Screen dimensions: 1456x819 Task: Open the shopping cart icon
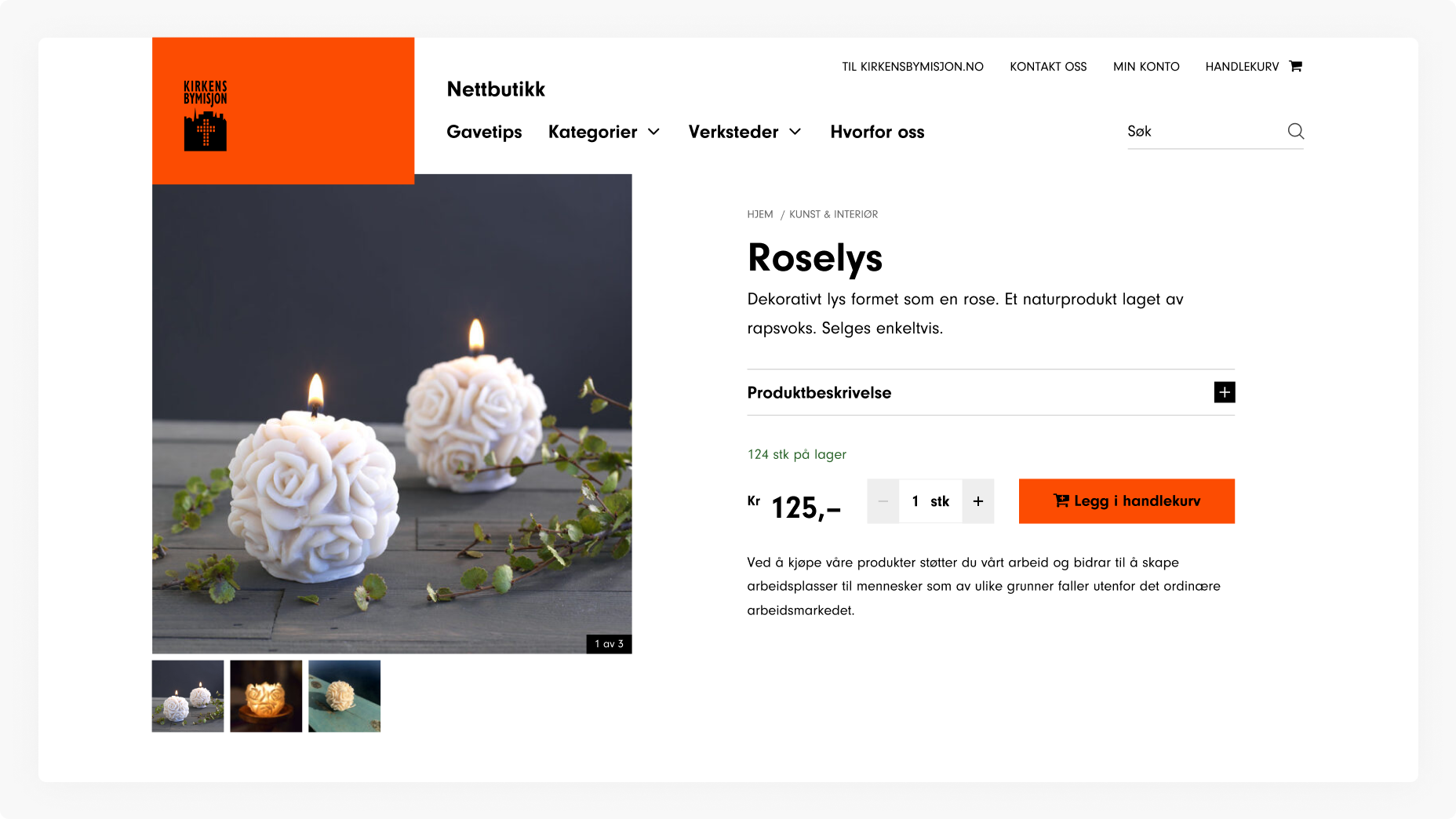click(1296, 66)
